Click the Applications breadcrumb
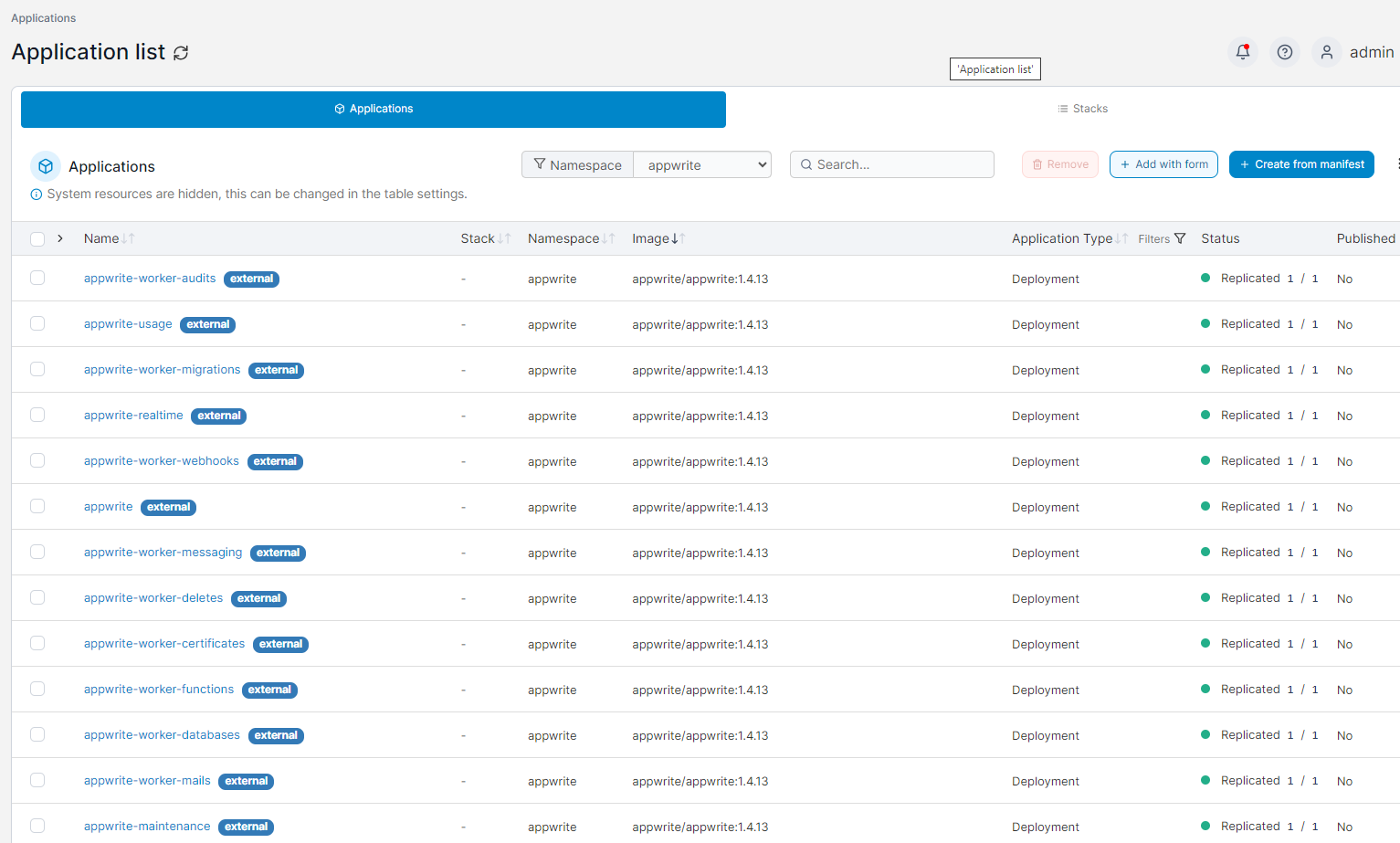Screen dimensions: 1400x843 pyautogui.click(x=44, y=18)
